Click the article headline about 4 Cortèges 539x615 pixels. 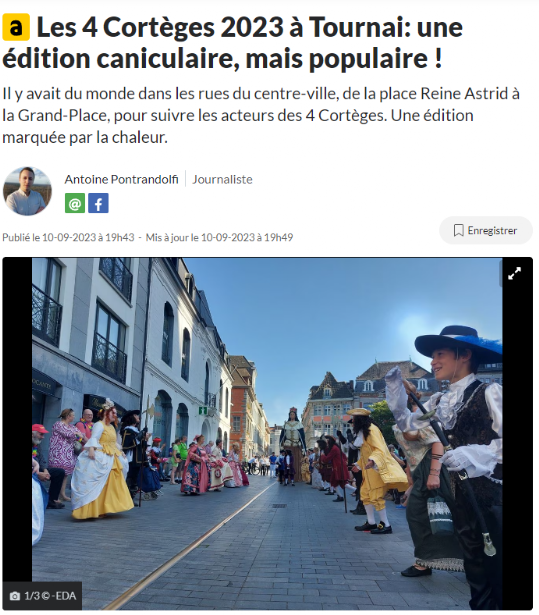[x=233, y=43]
